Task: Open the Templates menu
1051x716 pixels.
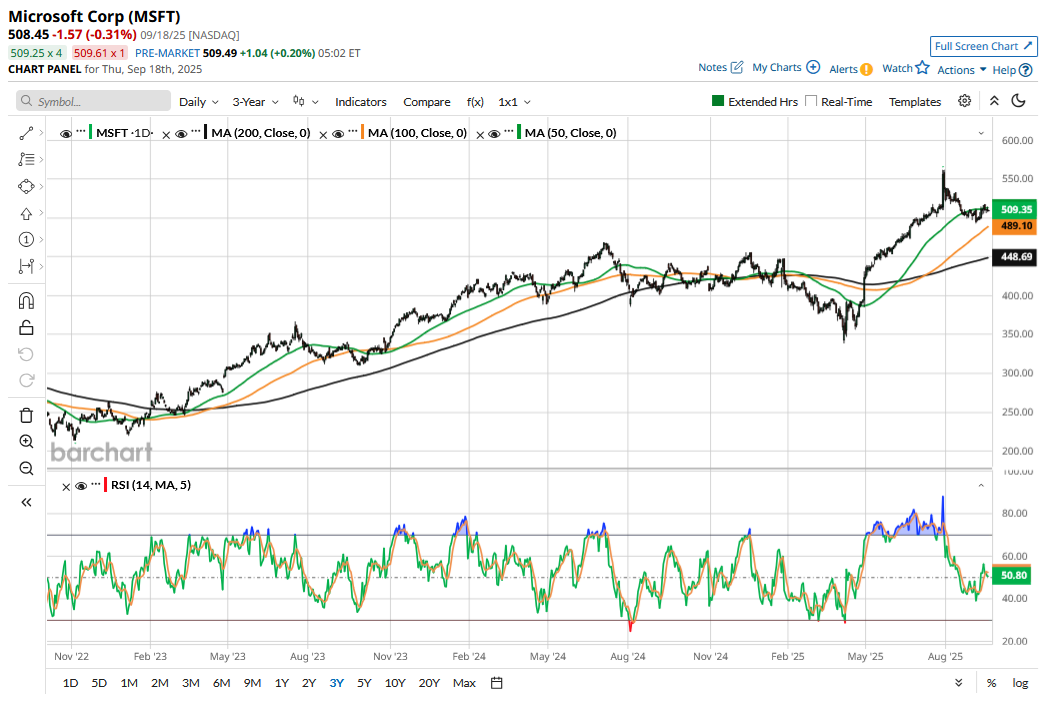Action: (915, 102)
